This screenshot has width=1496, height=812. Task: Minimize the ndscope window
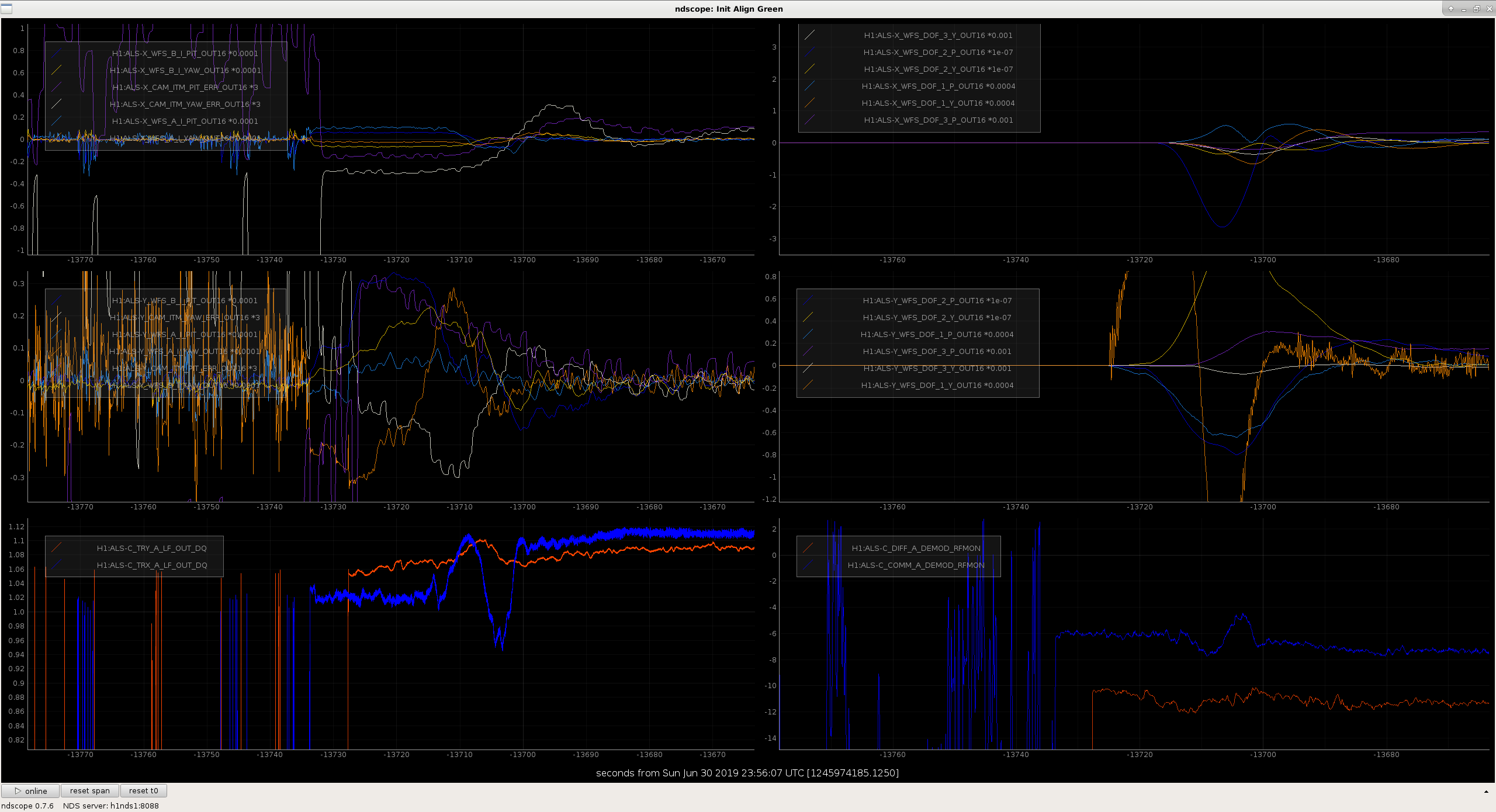pos(1464,9)
